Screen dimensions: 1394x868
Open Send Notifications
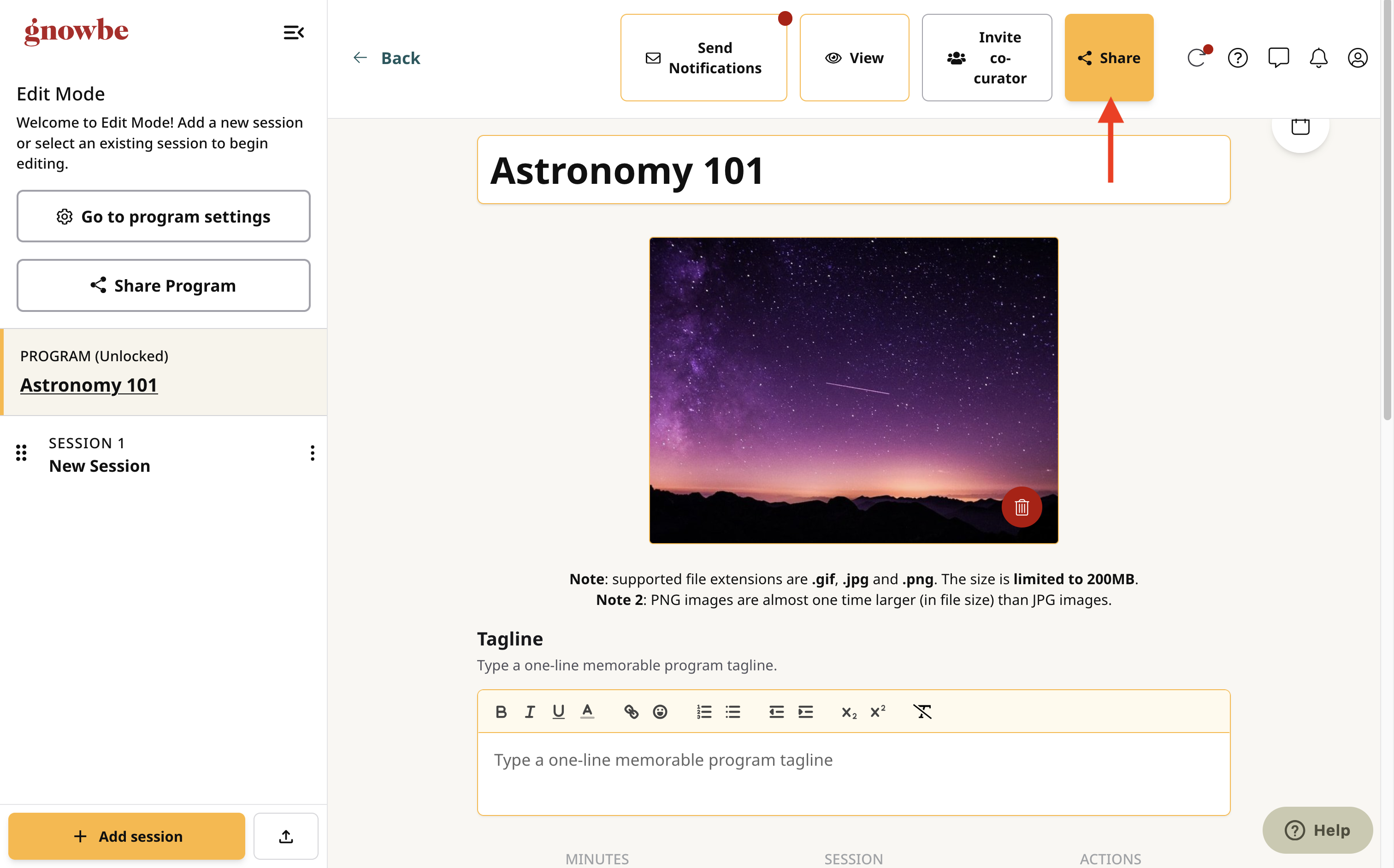coord(703,58)
